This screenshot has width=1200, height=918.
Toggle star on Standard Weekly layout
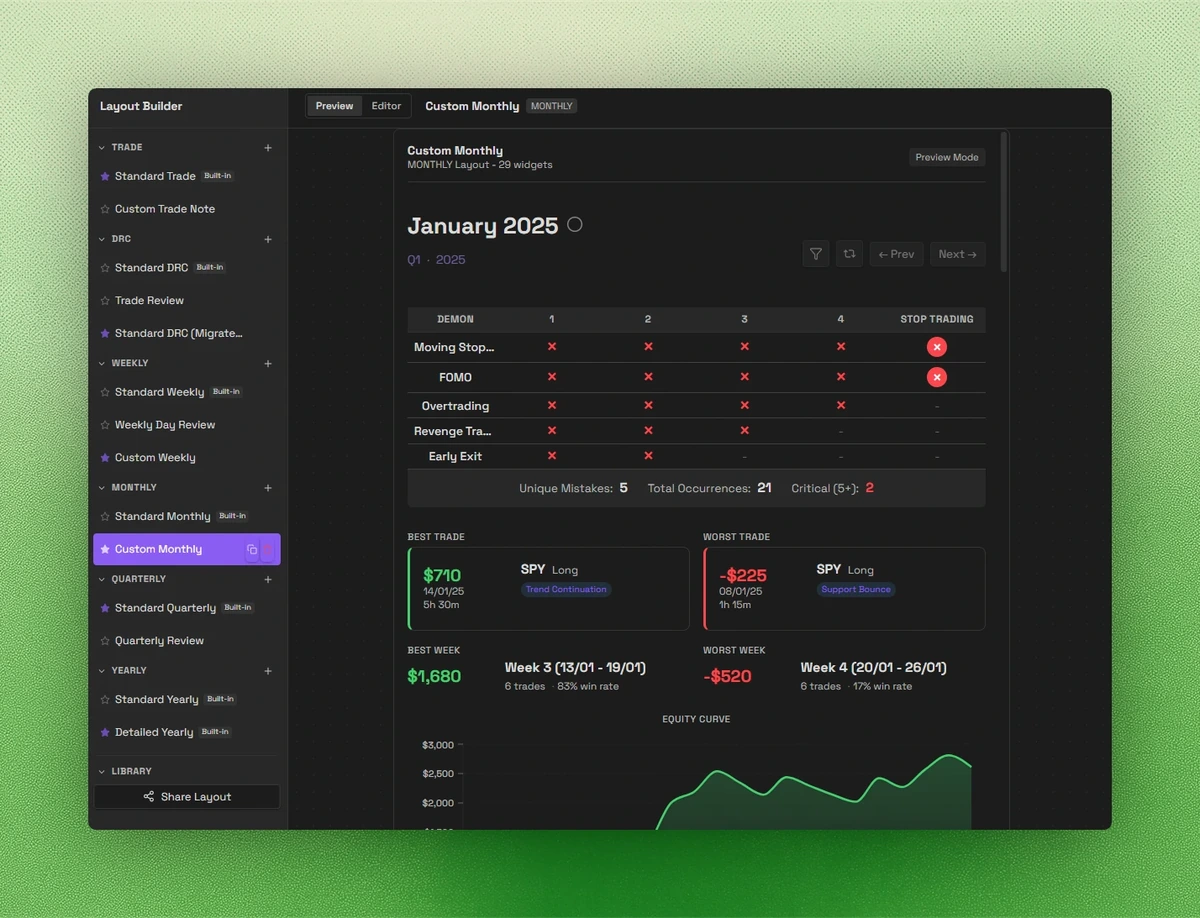click(x=105, y=392)
